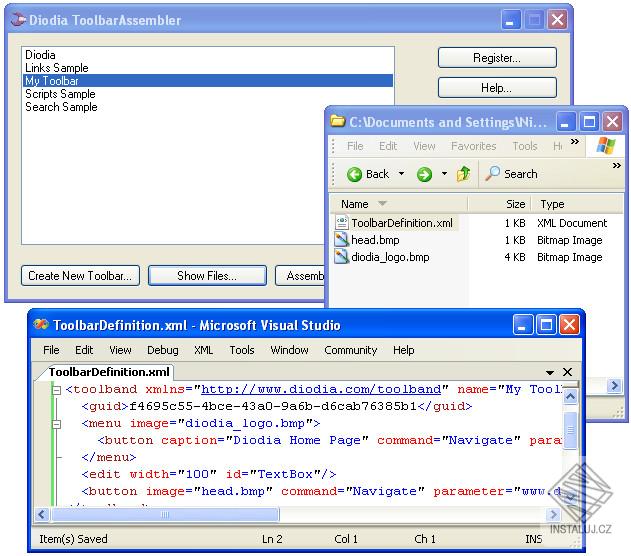Select the diodia_logo.bmp file icon

coord(341,257)
